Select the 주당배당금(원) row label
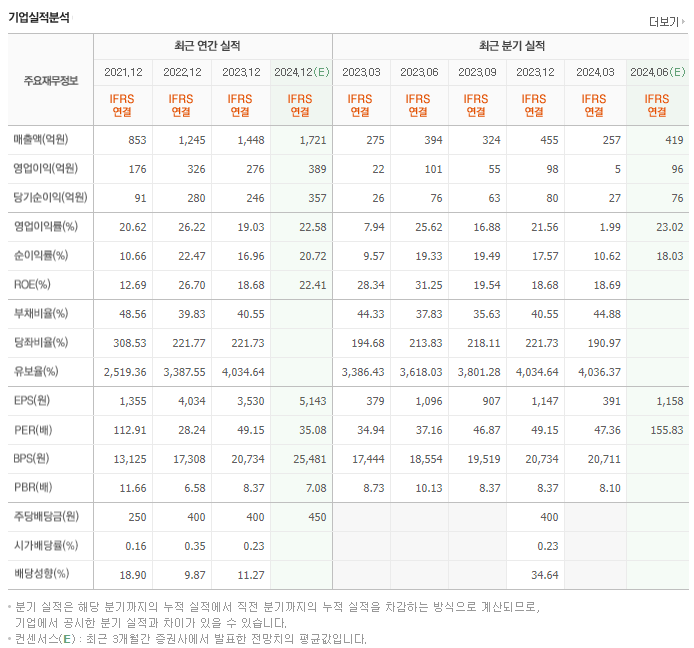694x648 pixels. click(x=46, y=516)
